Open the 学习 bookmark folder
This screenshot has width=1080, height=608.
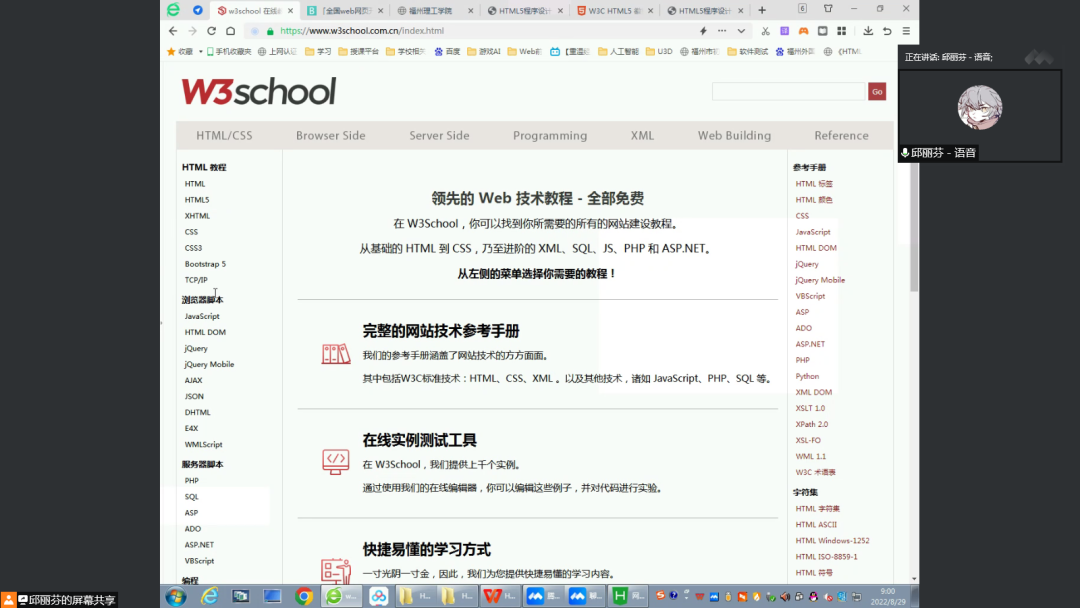click(318, 52)
